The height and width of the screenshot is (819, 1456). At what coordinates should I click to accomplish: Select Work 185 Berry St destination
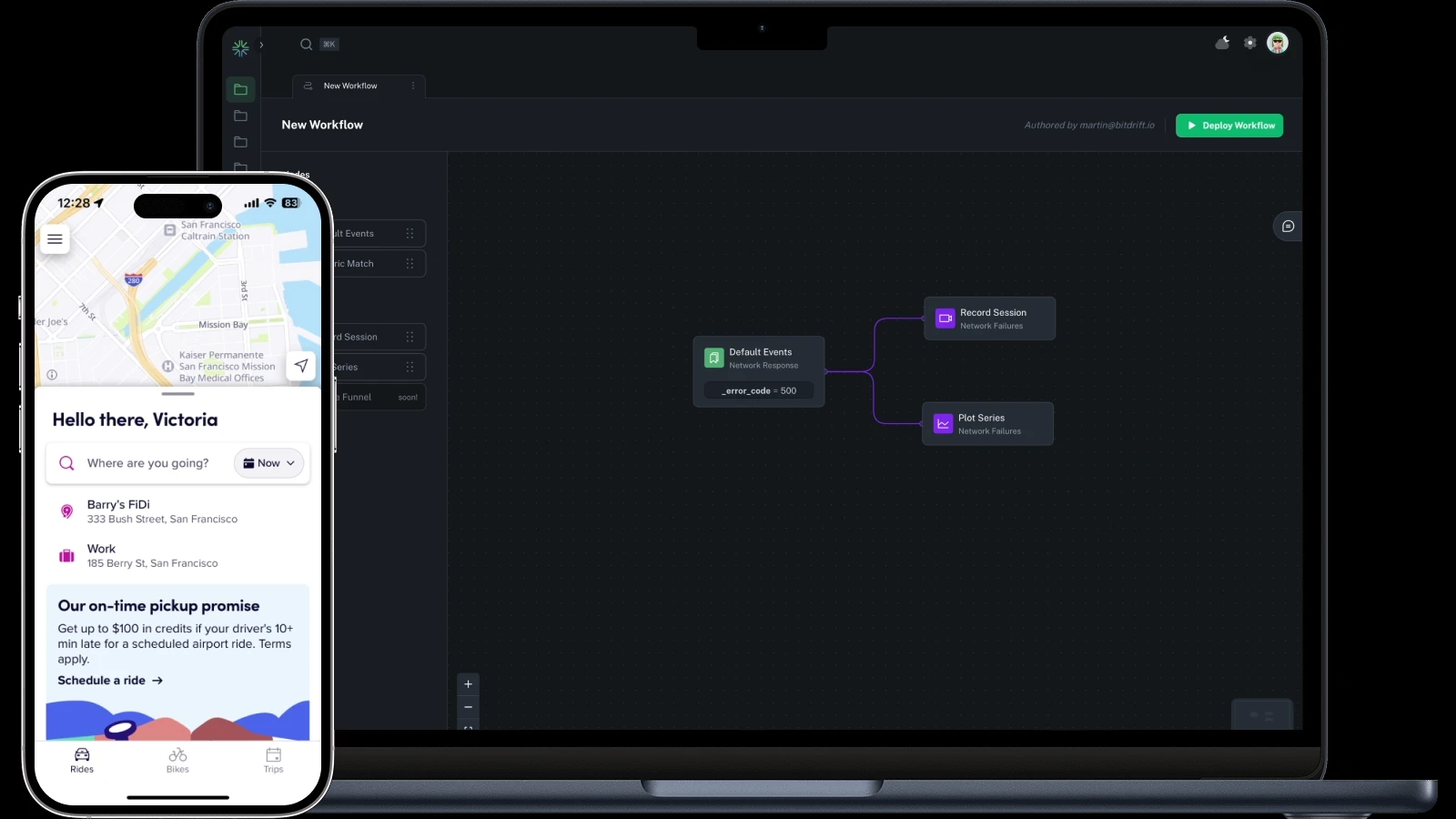[178, 556]
